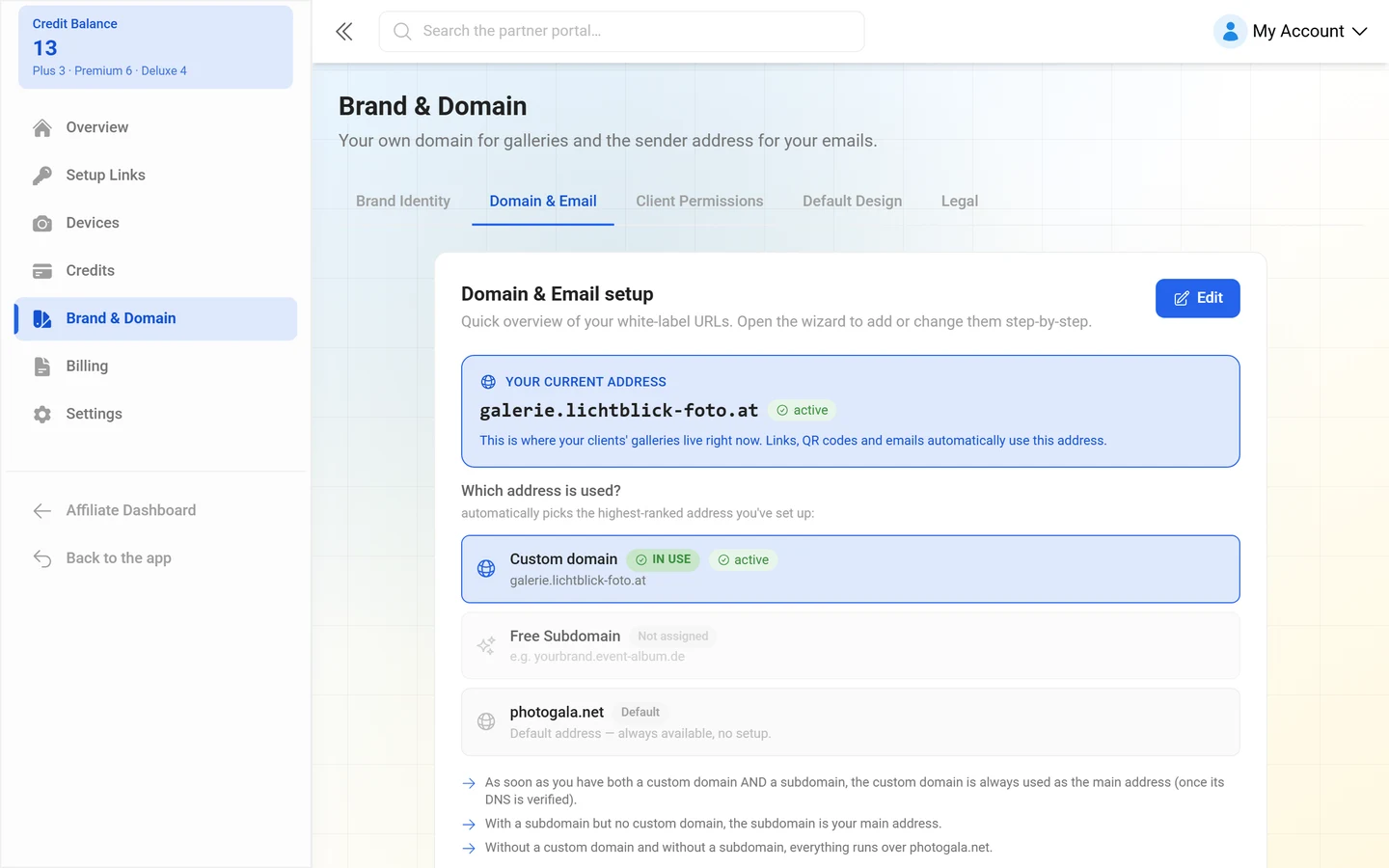Click the 'Domain & Email setup' heading
The image size is (1389, 868).
click(558, 294)
